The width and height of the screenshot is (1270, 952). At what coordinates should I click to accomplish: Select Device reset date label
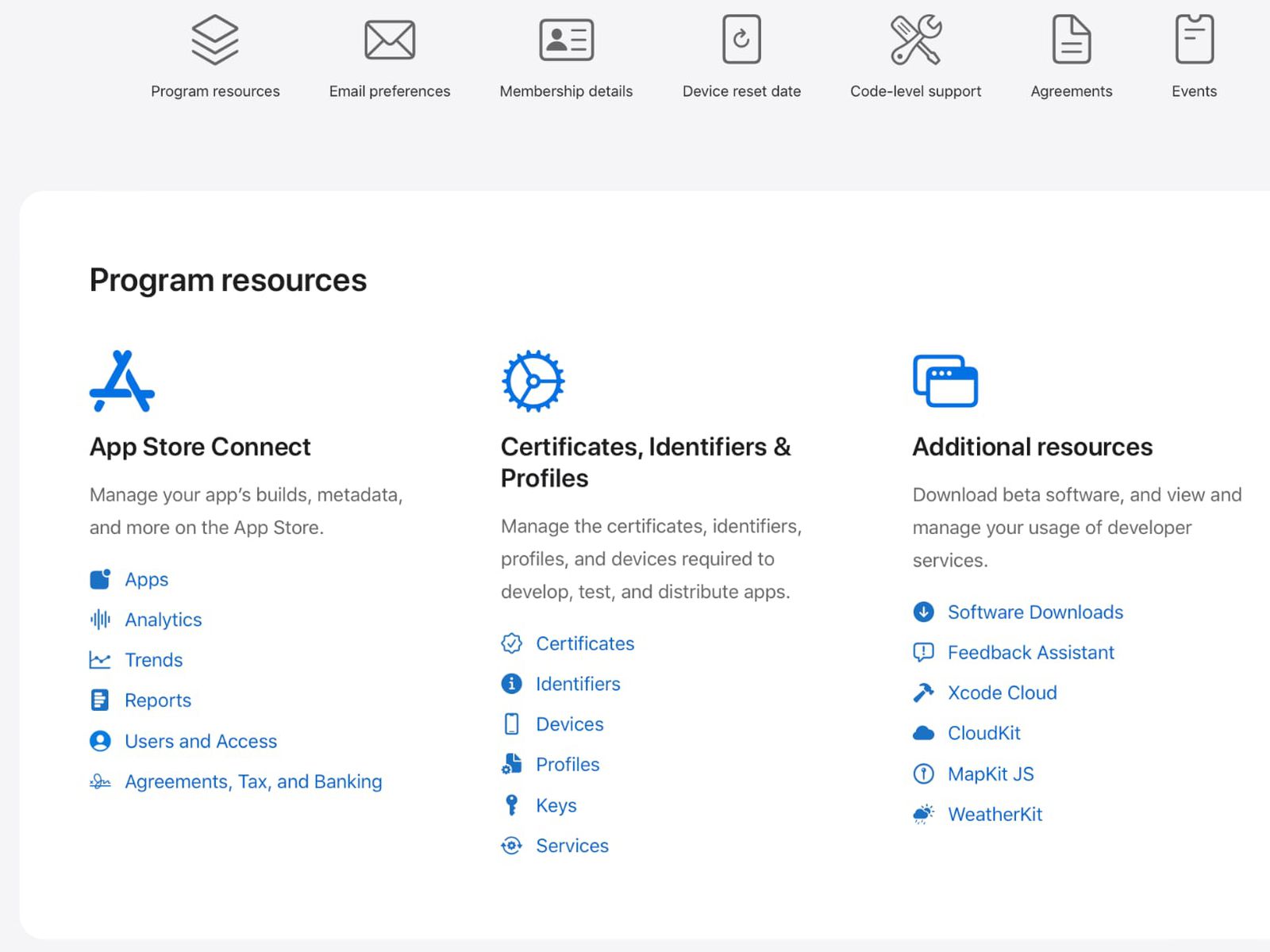(741, 91)
